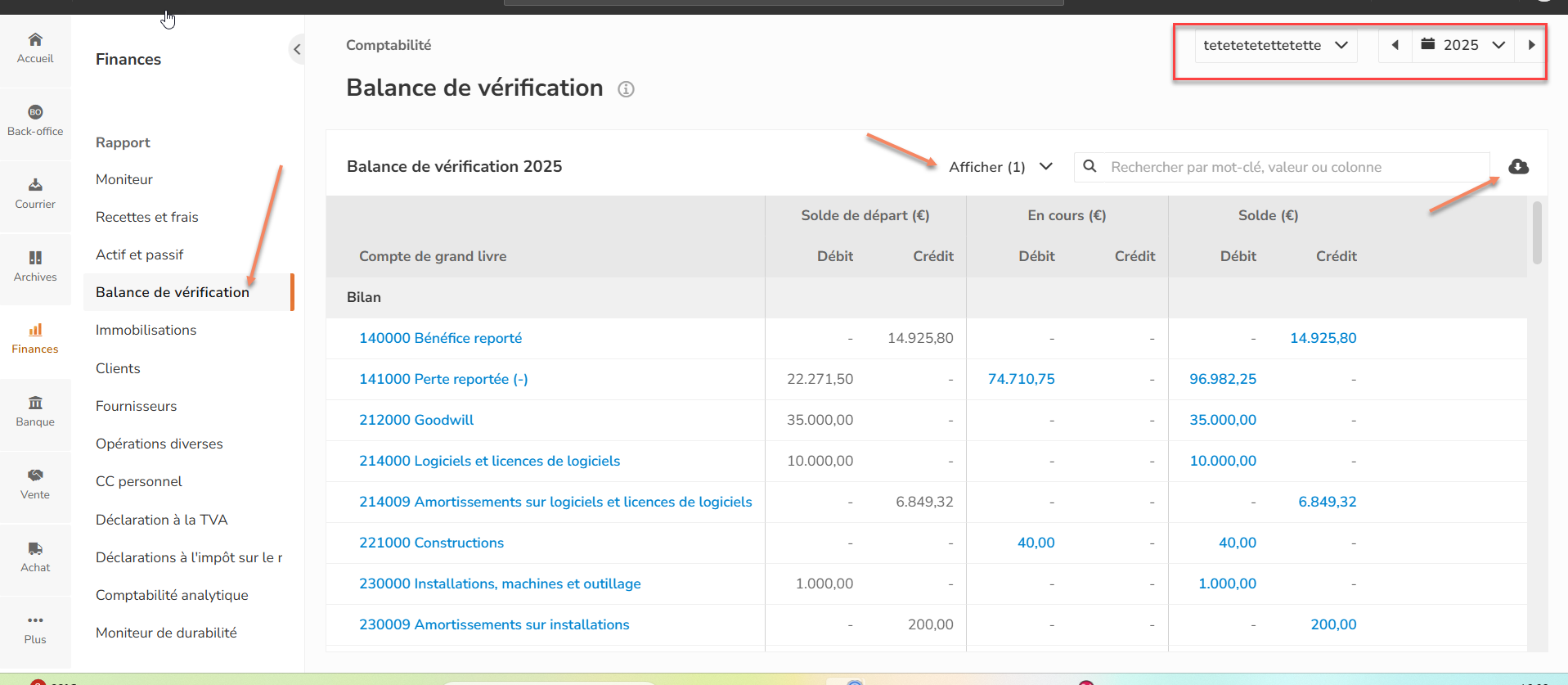The width and height of the screenshot is (1568, 685).
Task: Go to next fiscal year arrow
Action: [1531, 45]
